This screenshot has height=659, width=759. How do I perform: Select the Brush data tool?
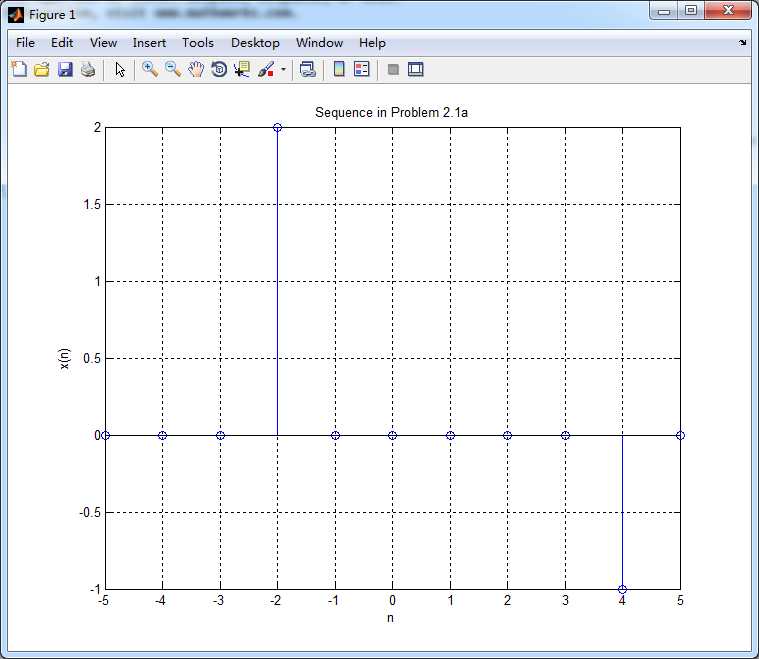coord(266,69)
